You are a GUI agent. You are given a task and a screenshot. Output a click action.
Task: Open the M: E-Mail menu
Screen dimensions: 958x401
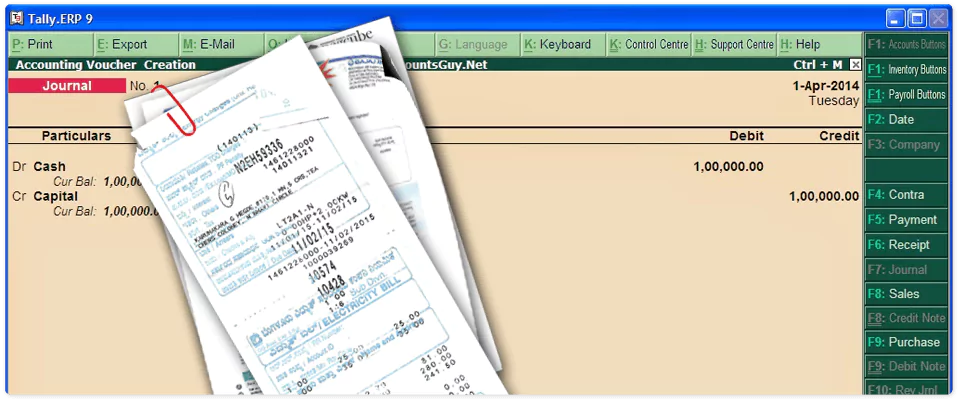222,45
